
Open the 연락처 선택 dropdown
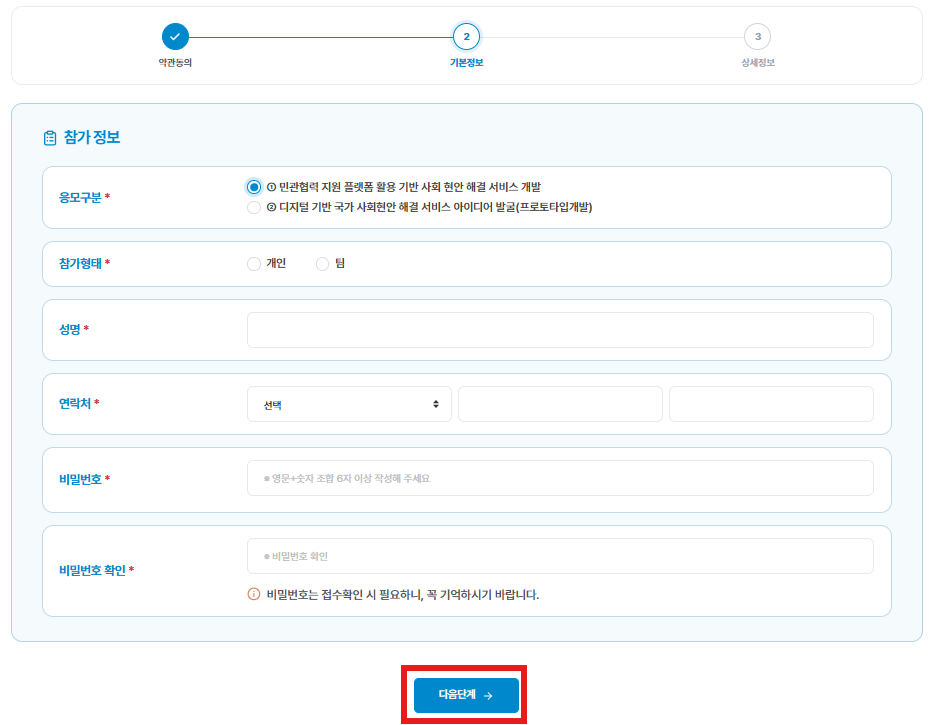(x=349, y=404)
